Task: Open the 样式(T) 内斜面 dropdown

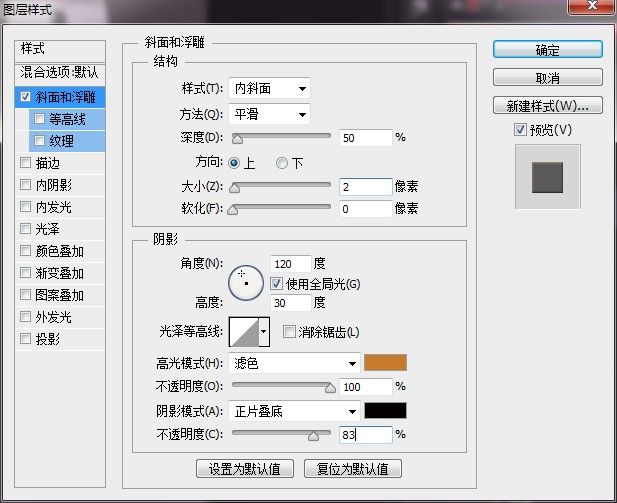Action: tap(269, 88)
